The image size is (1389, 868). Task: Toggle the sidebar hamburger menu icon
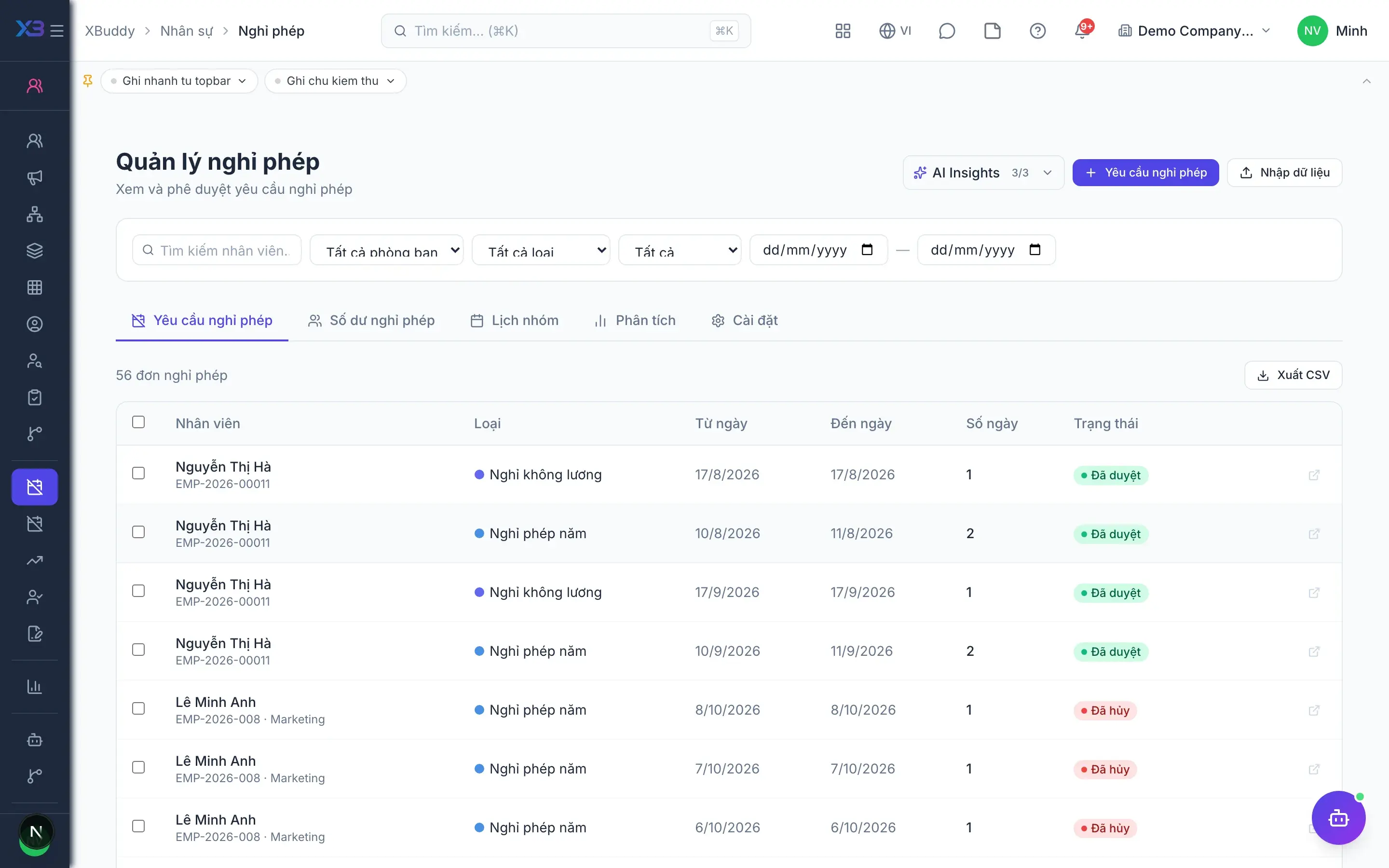pyautogui.click(x=57, y=31)
